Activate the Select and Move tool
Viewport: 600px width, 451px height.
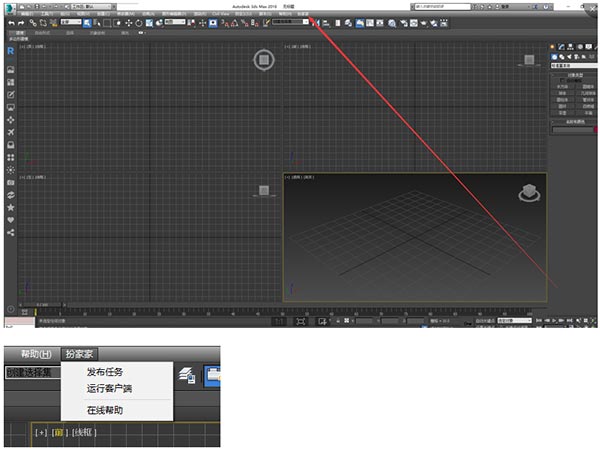129,23
